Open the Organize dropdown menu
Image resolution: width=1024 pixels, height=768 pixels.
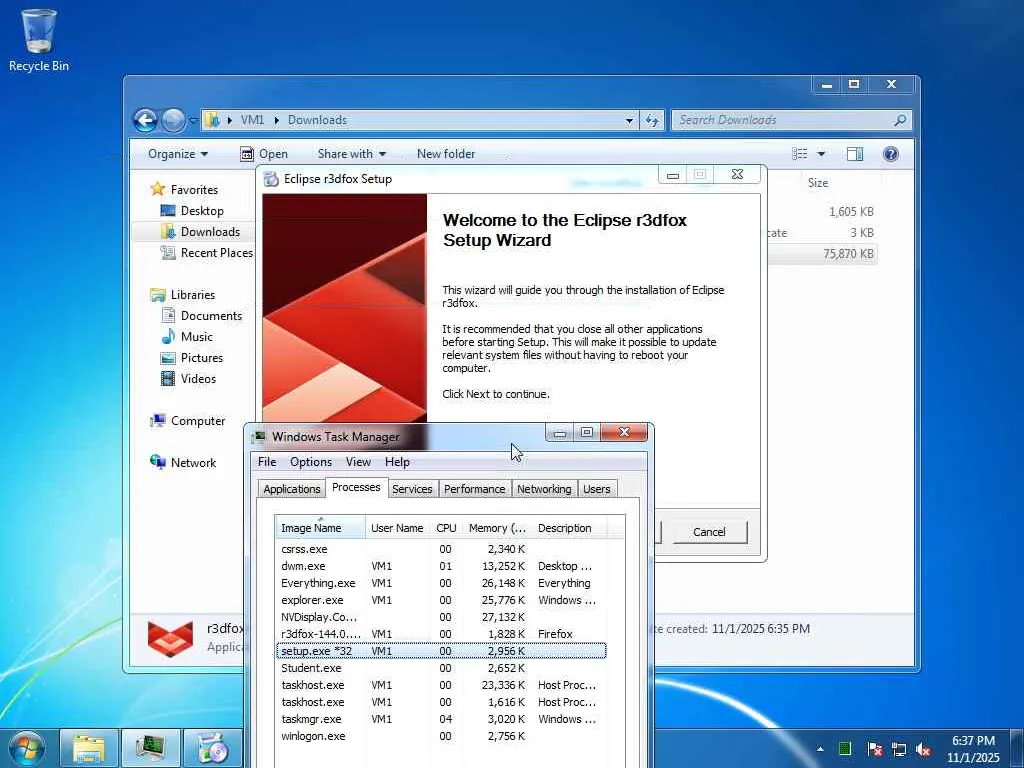coord(178,154)
